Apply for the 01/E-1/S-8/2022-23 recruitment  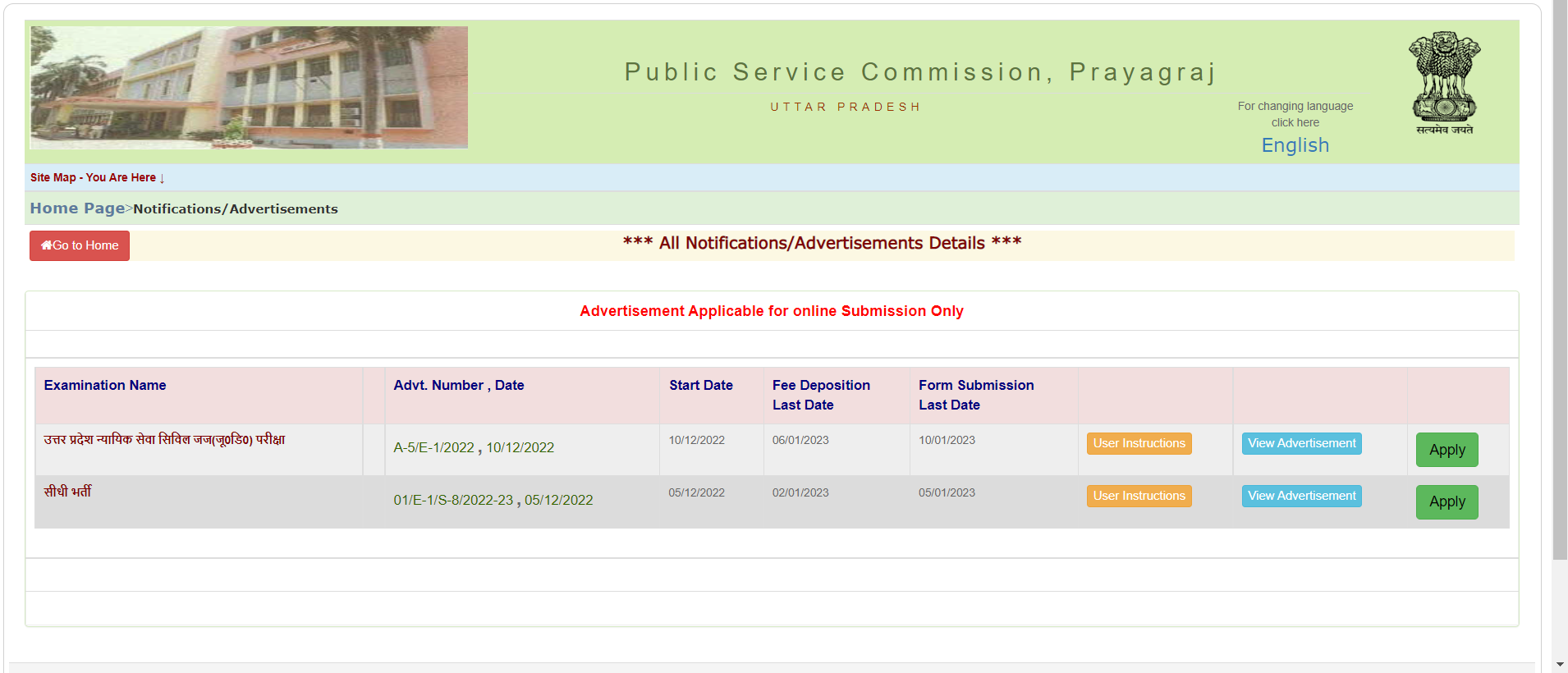[1447, 501]
